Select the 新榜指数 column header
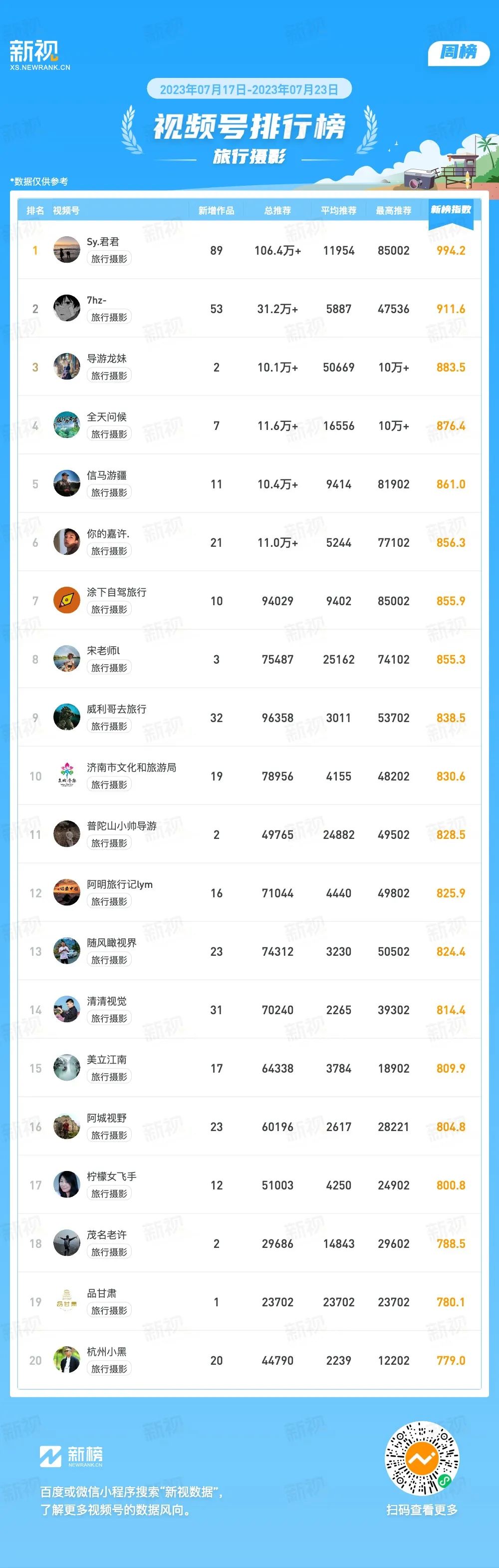499x1568 pixels. 451,209
